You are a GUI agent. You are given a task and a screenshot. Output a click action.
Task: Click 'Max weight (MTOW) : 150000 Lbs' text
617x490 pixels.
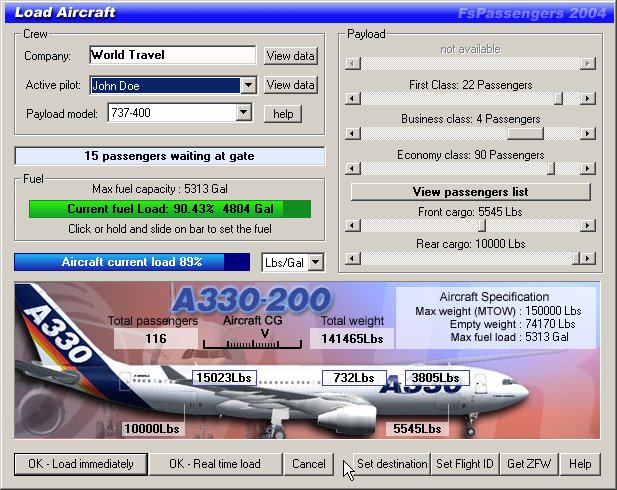(498, 311)
